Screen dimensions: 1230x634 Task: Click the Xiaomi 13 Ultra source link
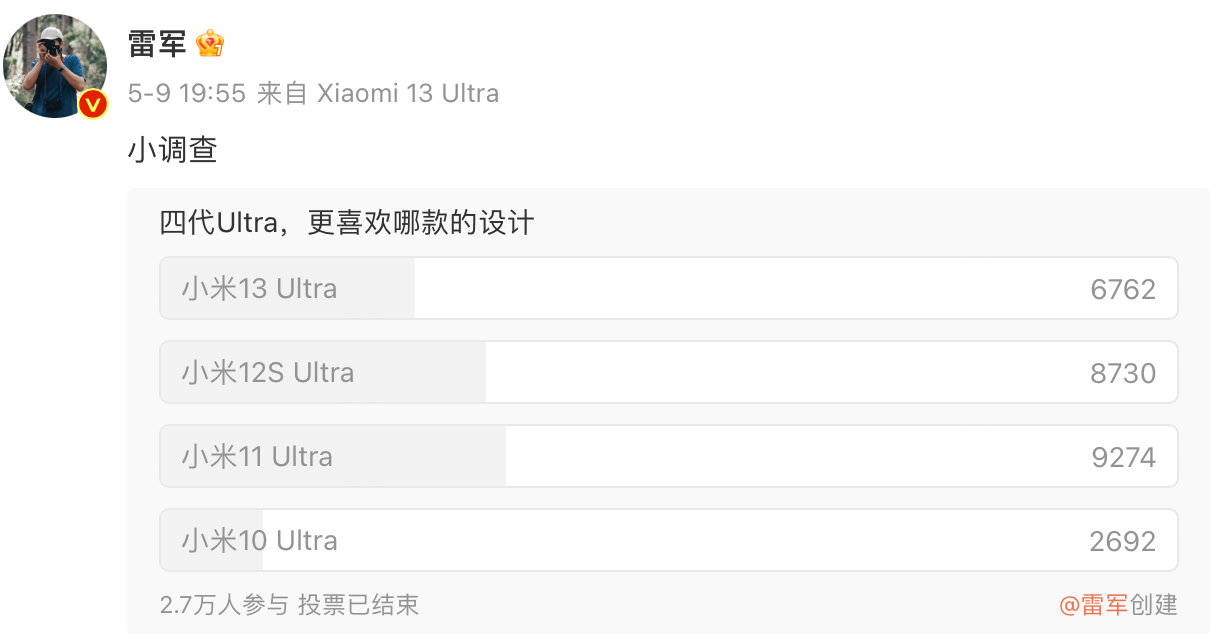pyautogui.click(x=408, y=94)
